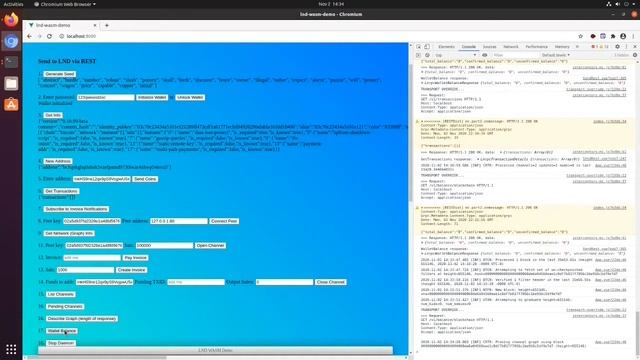Image resolution: width=640 pixels, height=360 pixels.
Task: Click the localhost address bar
Action: [318, 36]
